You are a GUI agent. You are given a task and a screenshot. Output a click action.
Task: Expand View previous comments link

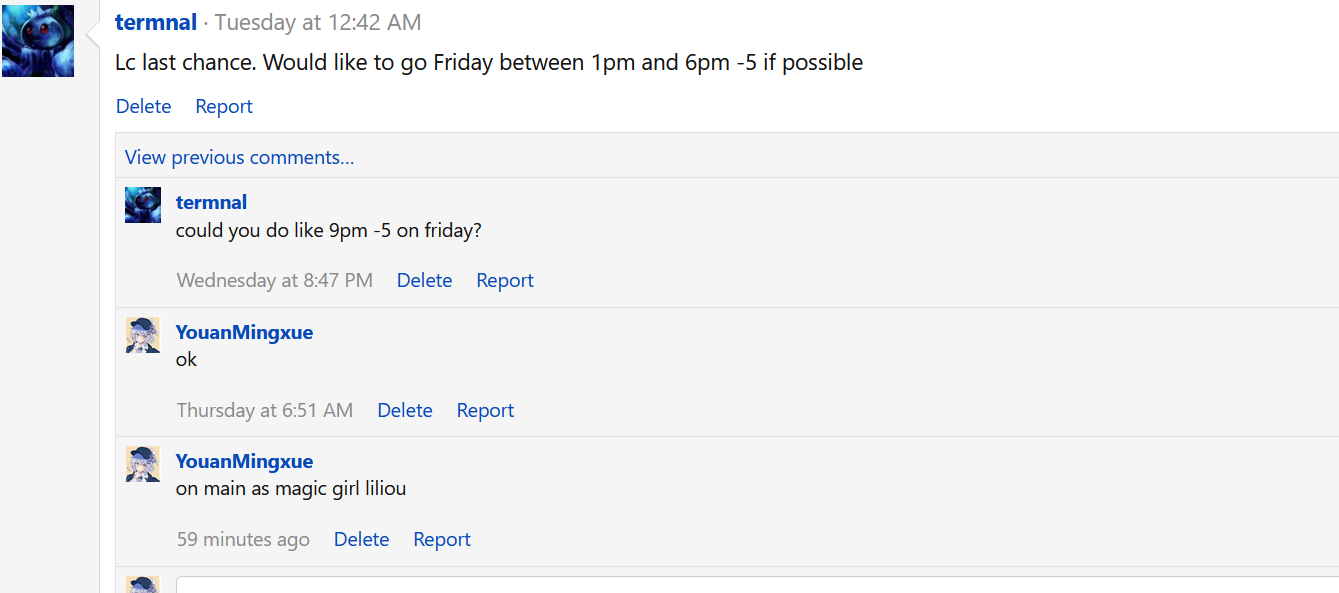[239, 157]
